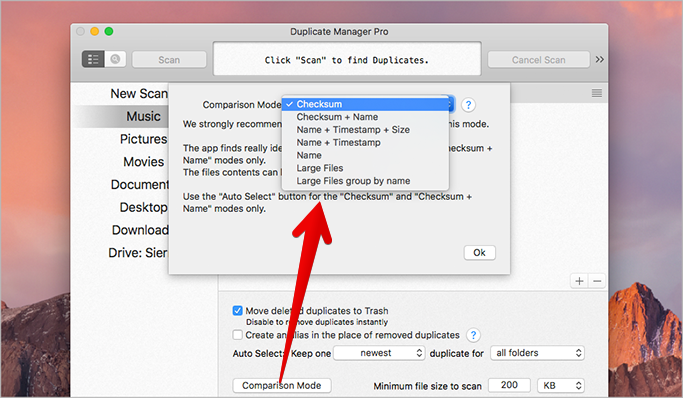Select Downloads in sidebar

140,229
